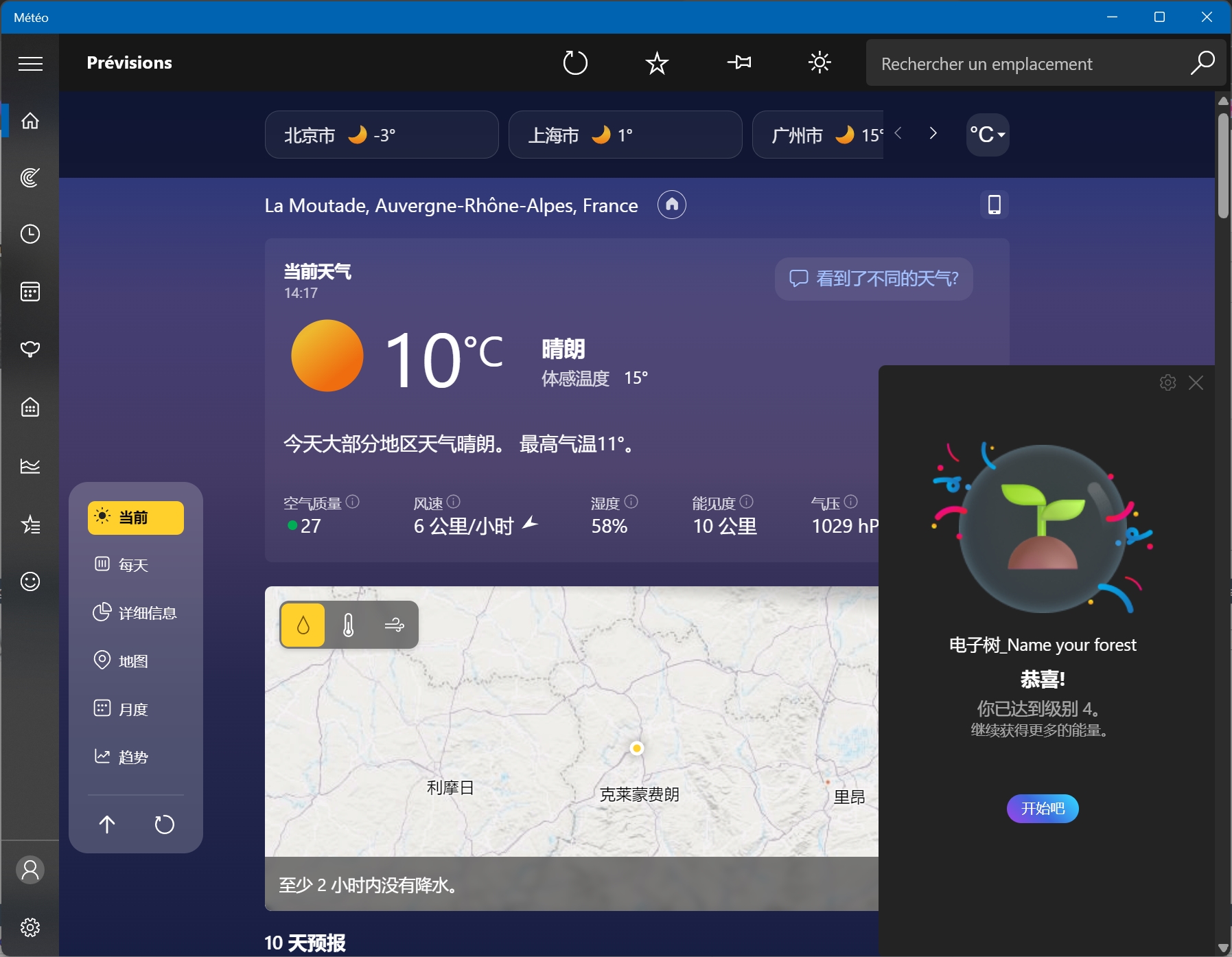
Task: Open feedback smiley icon
Action: [x=30, y=581]
